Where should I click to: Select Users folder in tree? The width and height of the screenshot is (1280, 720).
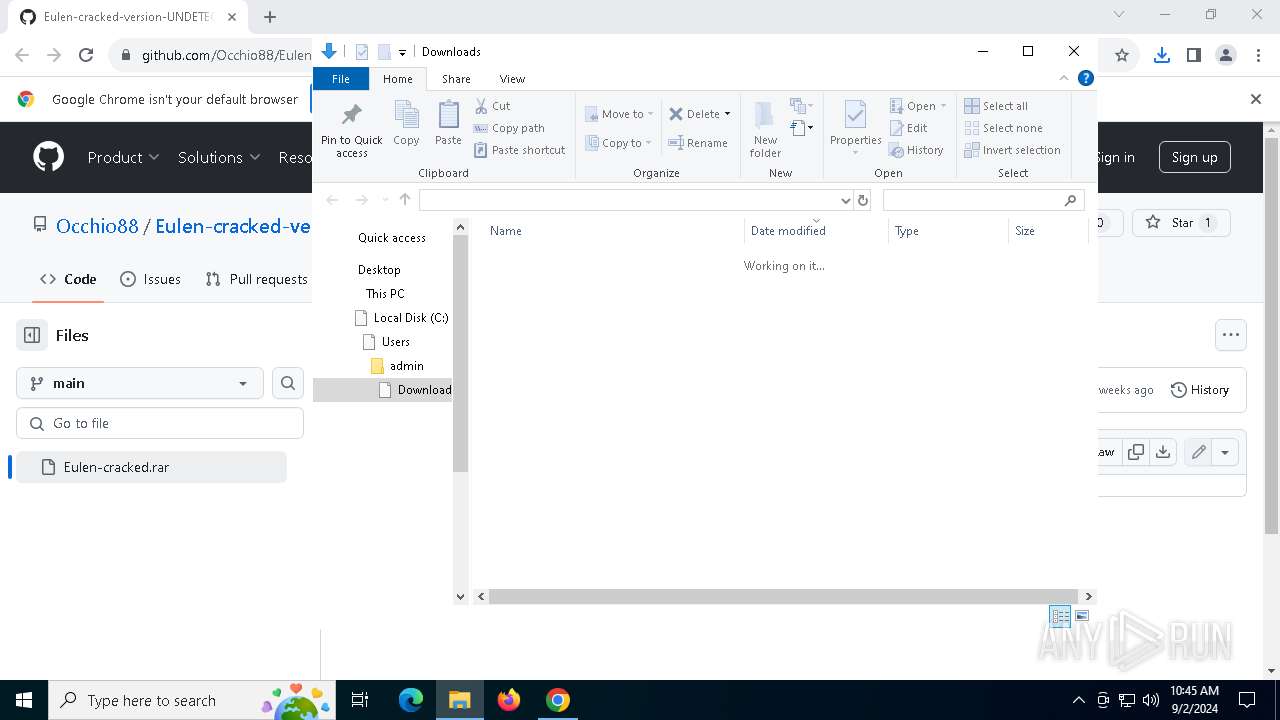click(x=387, y=342)
